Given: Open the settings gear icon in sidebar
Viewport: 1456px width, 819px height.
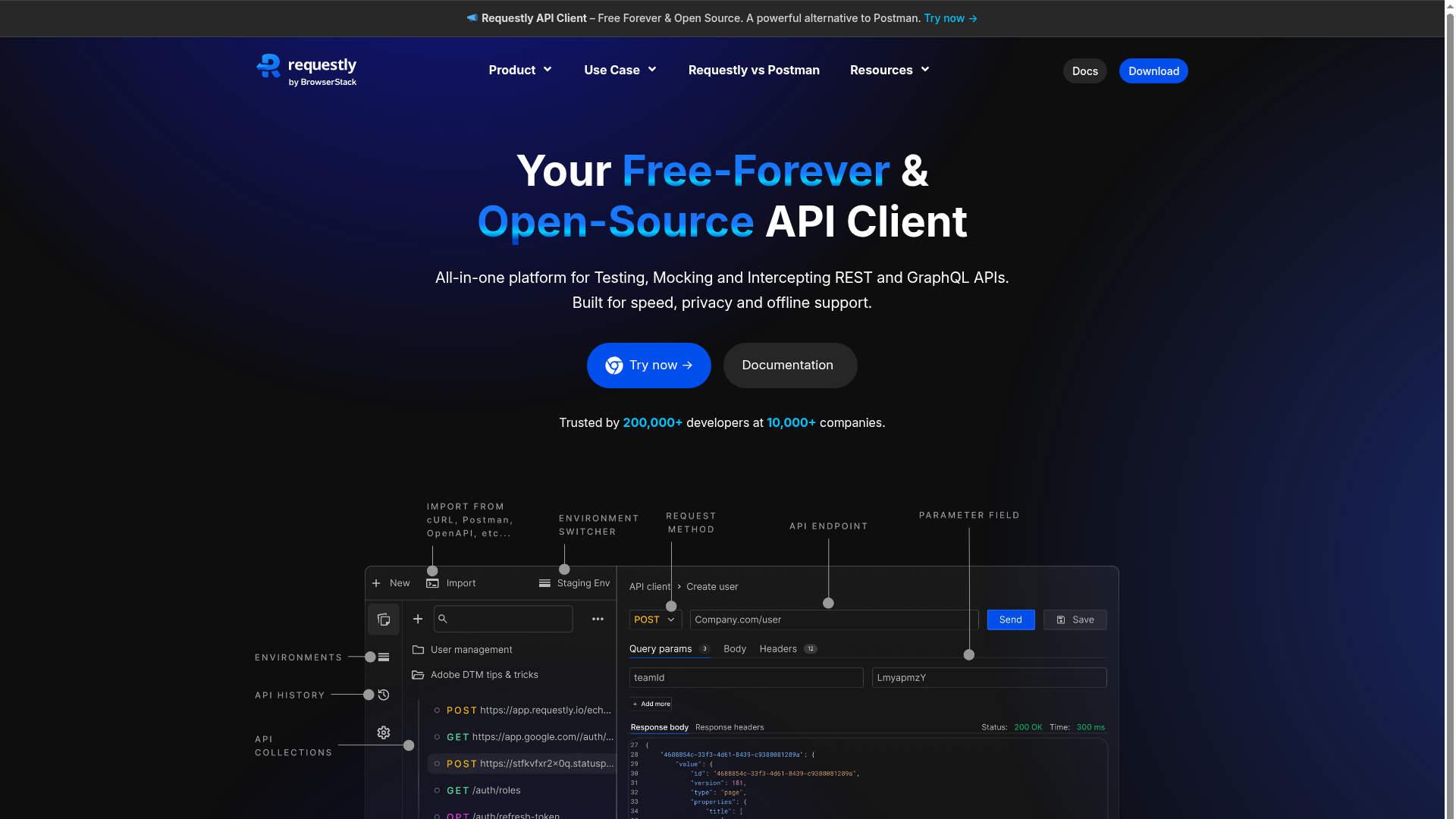Looking at the screenshot, I should coord(384,733).
